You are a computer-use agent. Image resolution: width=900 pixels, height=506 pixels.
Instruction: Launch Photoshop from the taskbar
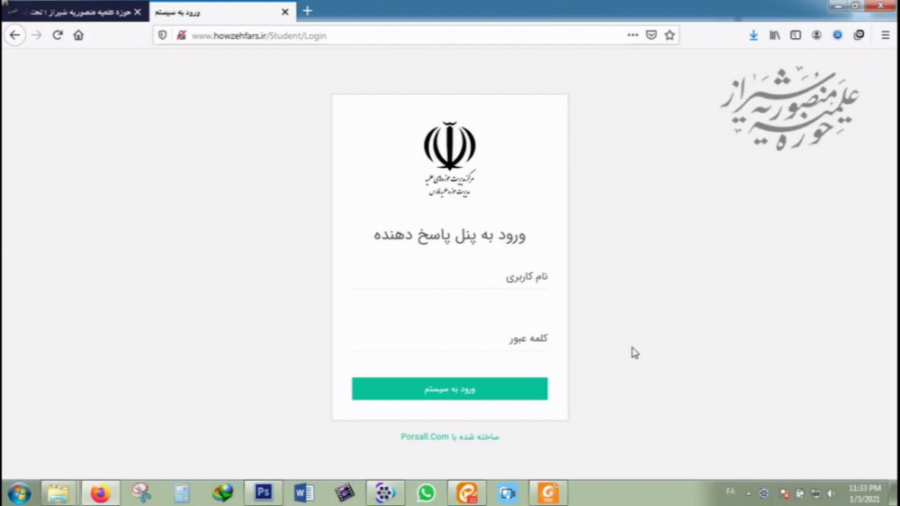click(263, 493)
